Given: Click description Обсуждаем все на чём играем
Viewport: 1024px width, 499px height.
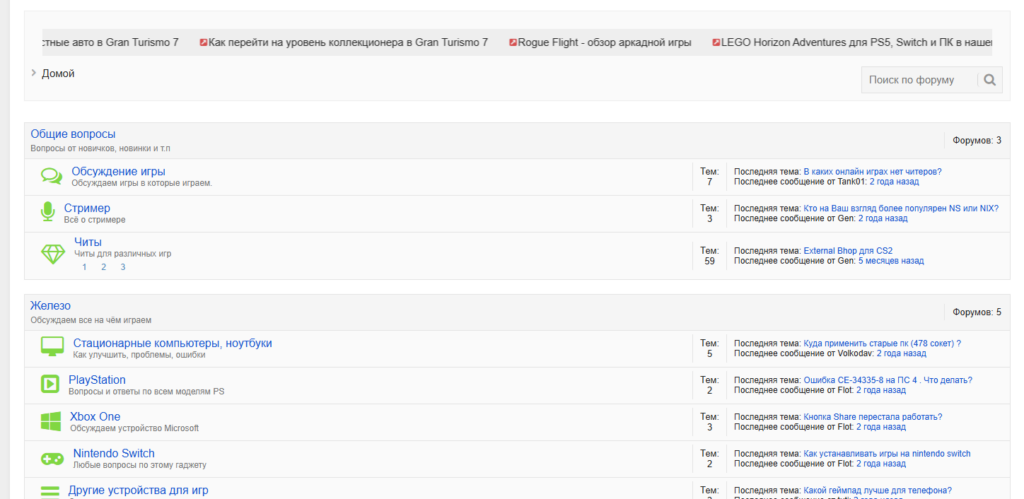Looking at the screenshot, I should pyautogui.click(x=91, y=320).
